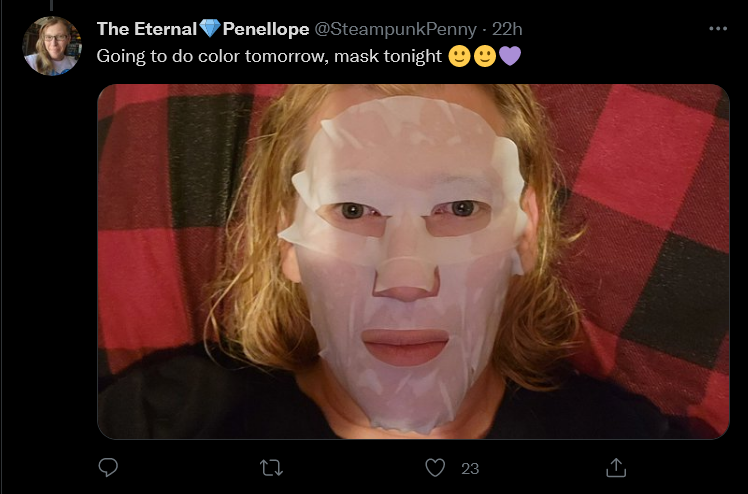Click the second yellow smiley emoji
Image resolution: width=748 pixels, height=494 pixels.
coord(485,56)
